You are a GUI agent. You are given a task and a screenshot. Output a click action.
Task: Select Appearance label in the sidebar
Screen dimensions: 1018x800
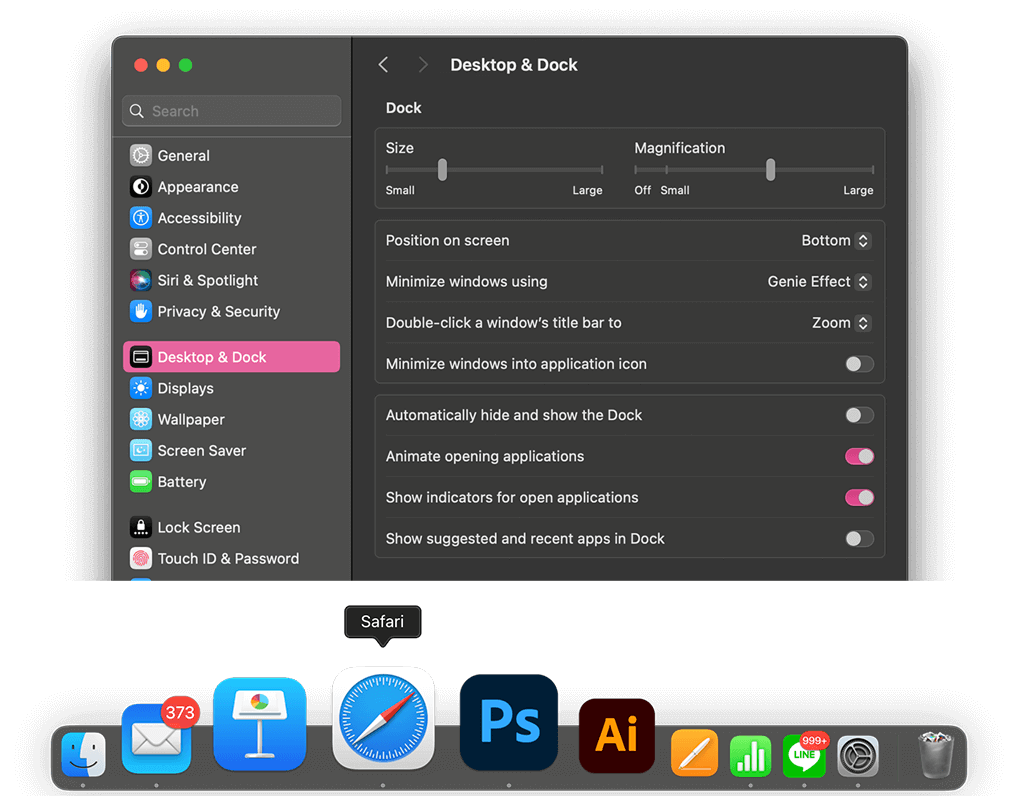(x=198, y=187)
